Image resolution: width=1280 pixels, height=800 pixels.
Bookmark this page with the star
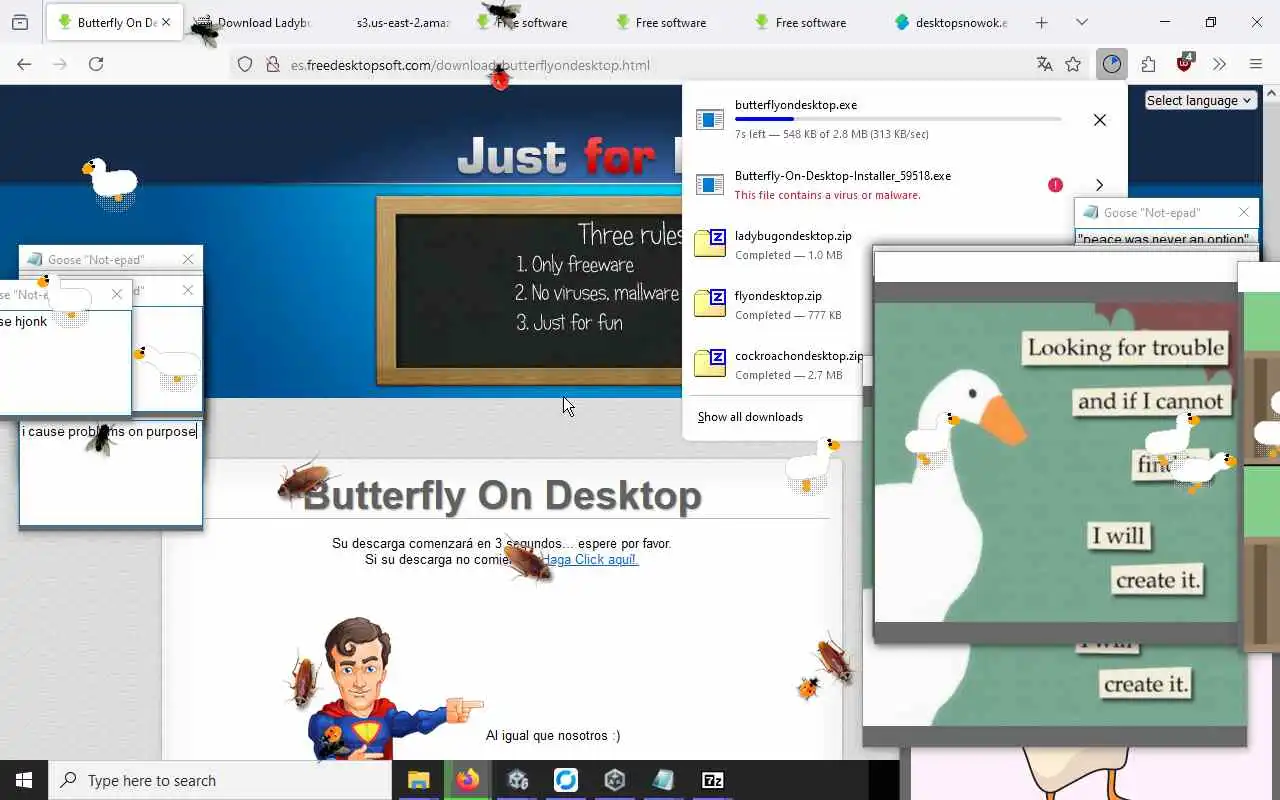1073,64
